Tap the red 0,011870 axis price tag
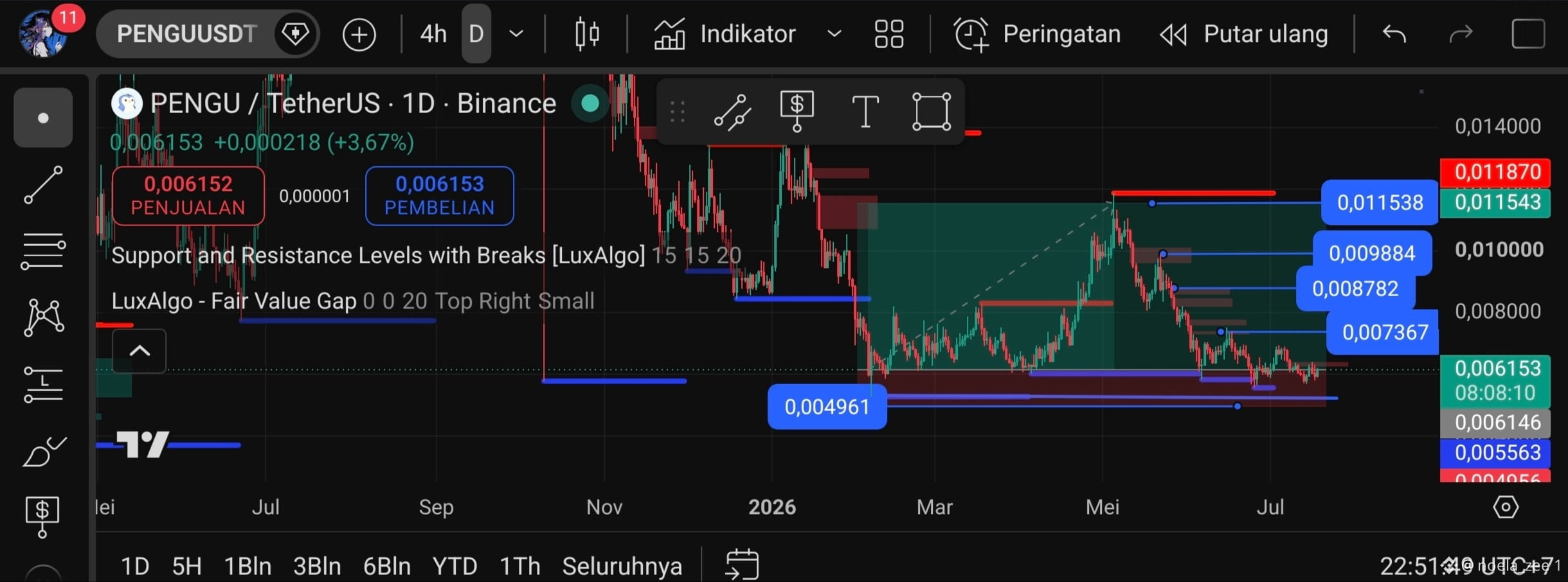 coord(1495,172)
